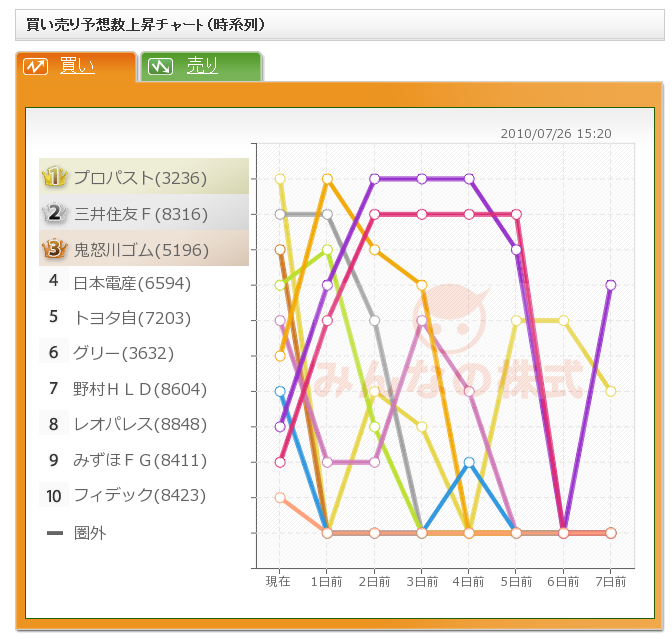672x639 pixels.
Task: Click トヨタ自(7203) ranking entry
Action: pos(132,318)
